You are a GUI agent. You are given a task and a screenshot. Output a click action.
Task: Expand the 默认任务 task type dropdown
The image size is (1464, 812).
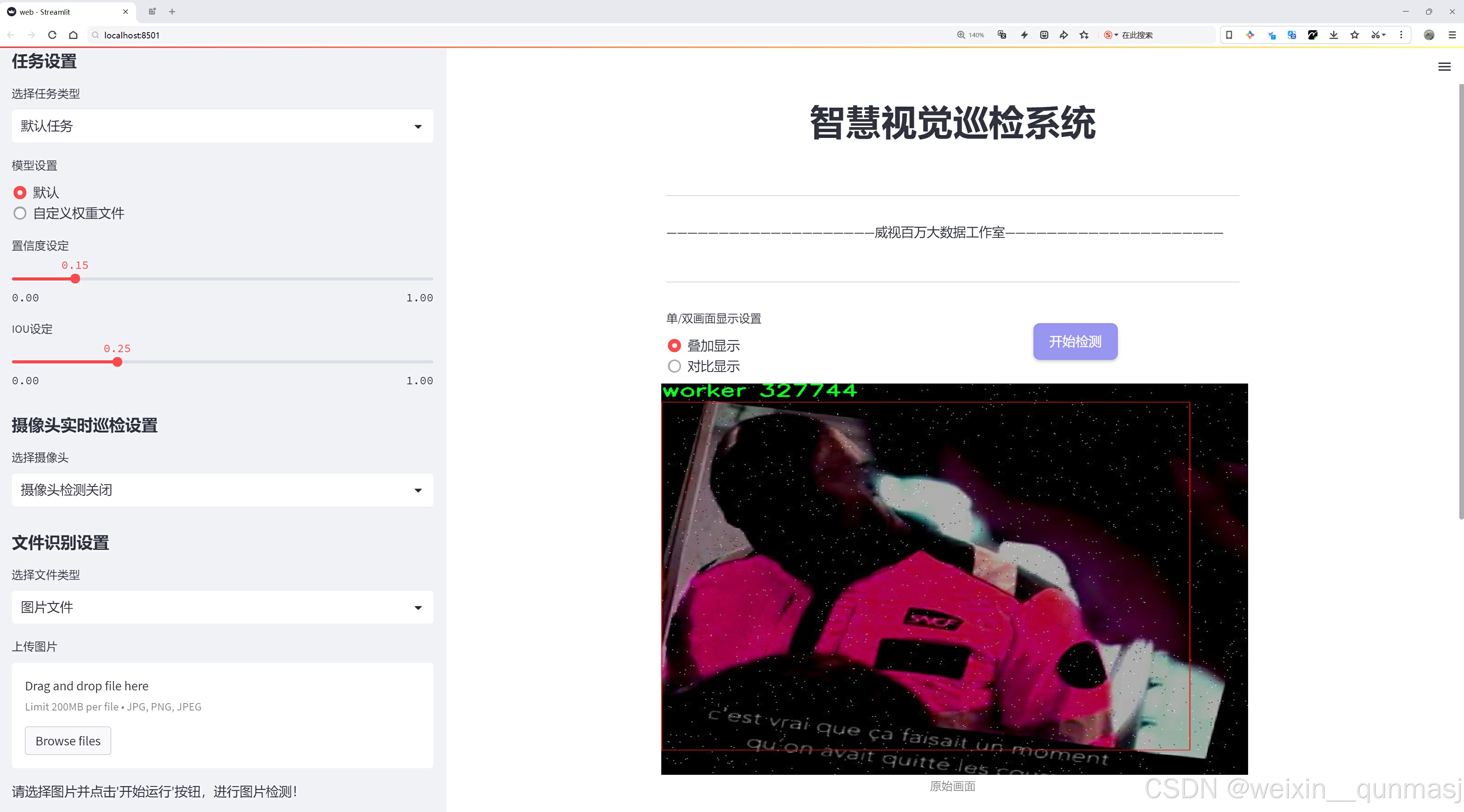click(222, 126)
